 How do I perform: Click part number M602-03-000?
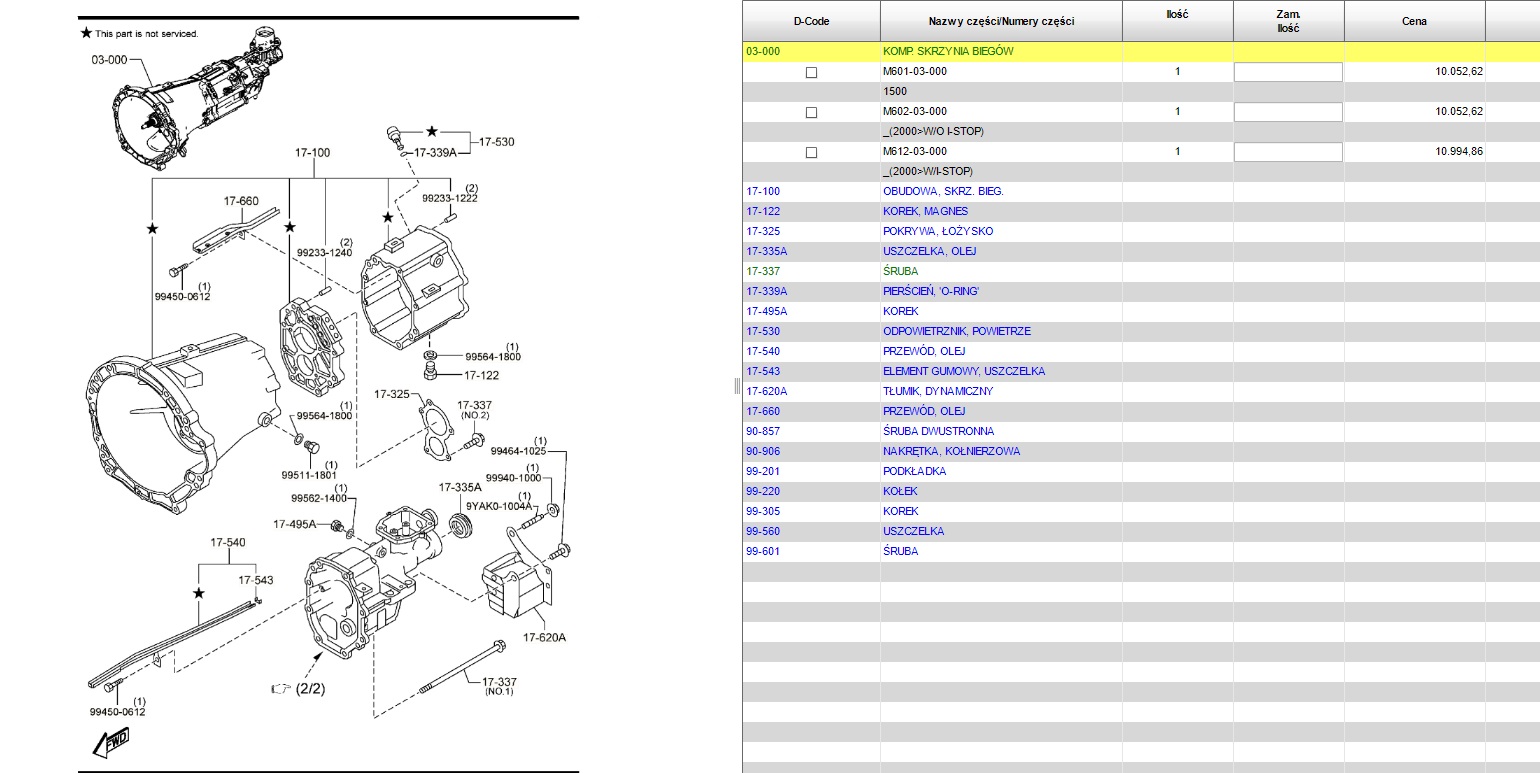pyautogui.click(x=915, y=111)
